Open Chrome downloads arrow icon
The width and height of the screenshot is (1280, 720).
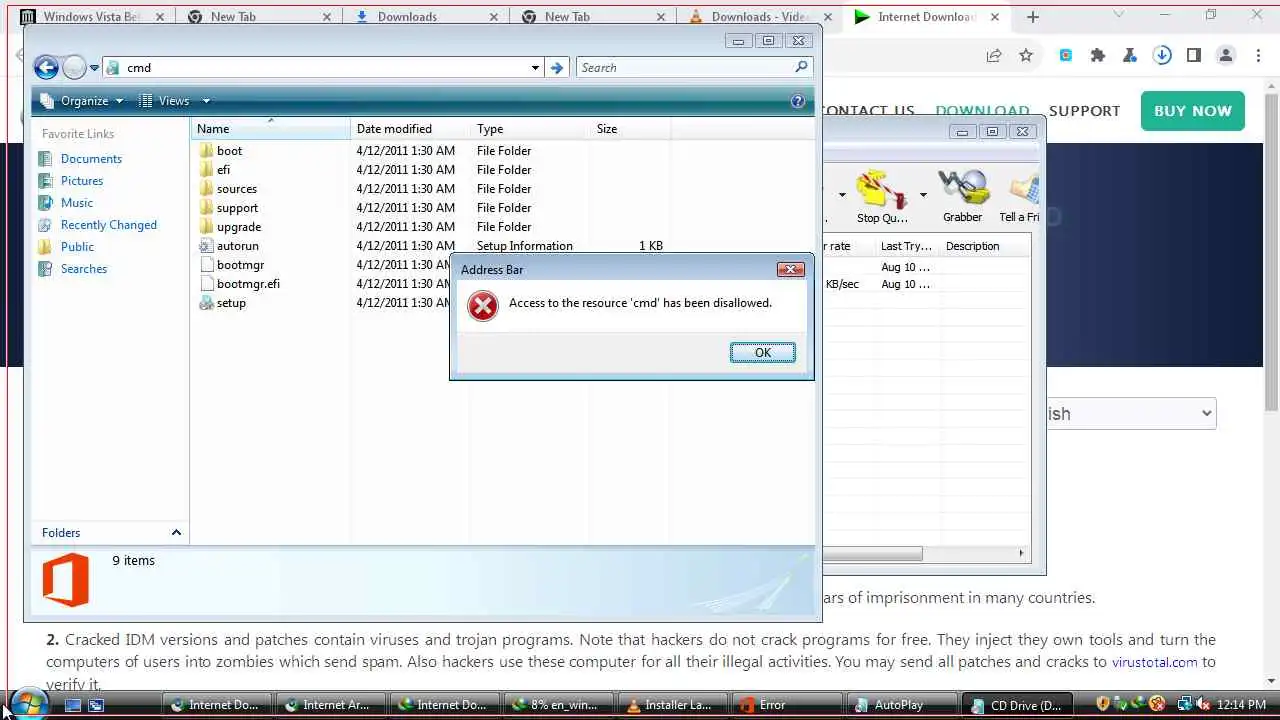pos(1162,56)
